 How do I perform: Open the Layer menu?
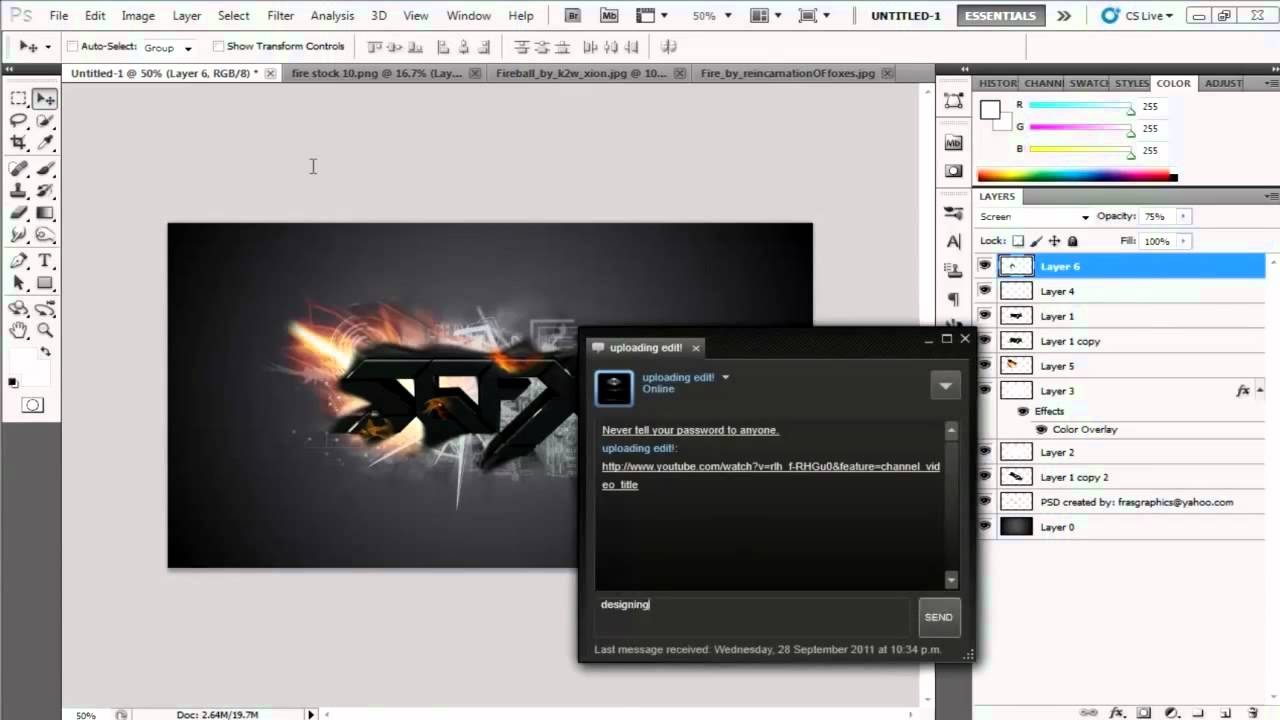point(186,16)
